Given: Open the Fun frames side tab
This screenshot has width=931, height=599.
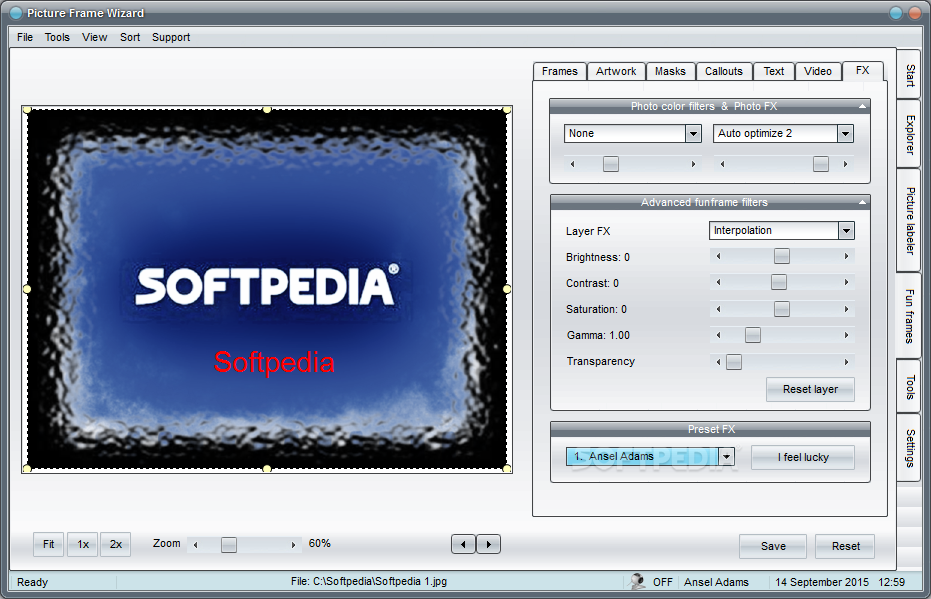Looking at the screenshot, I should coord(909,316).
